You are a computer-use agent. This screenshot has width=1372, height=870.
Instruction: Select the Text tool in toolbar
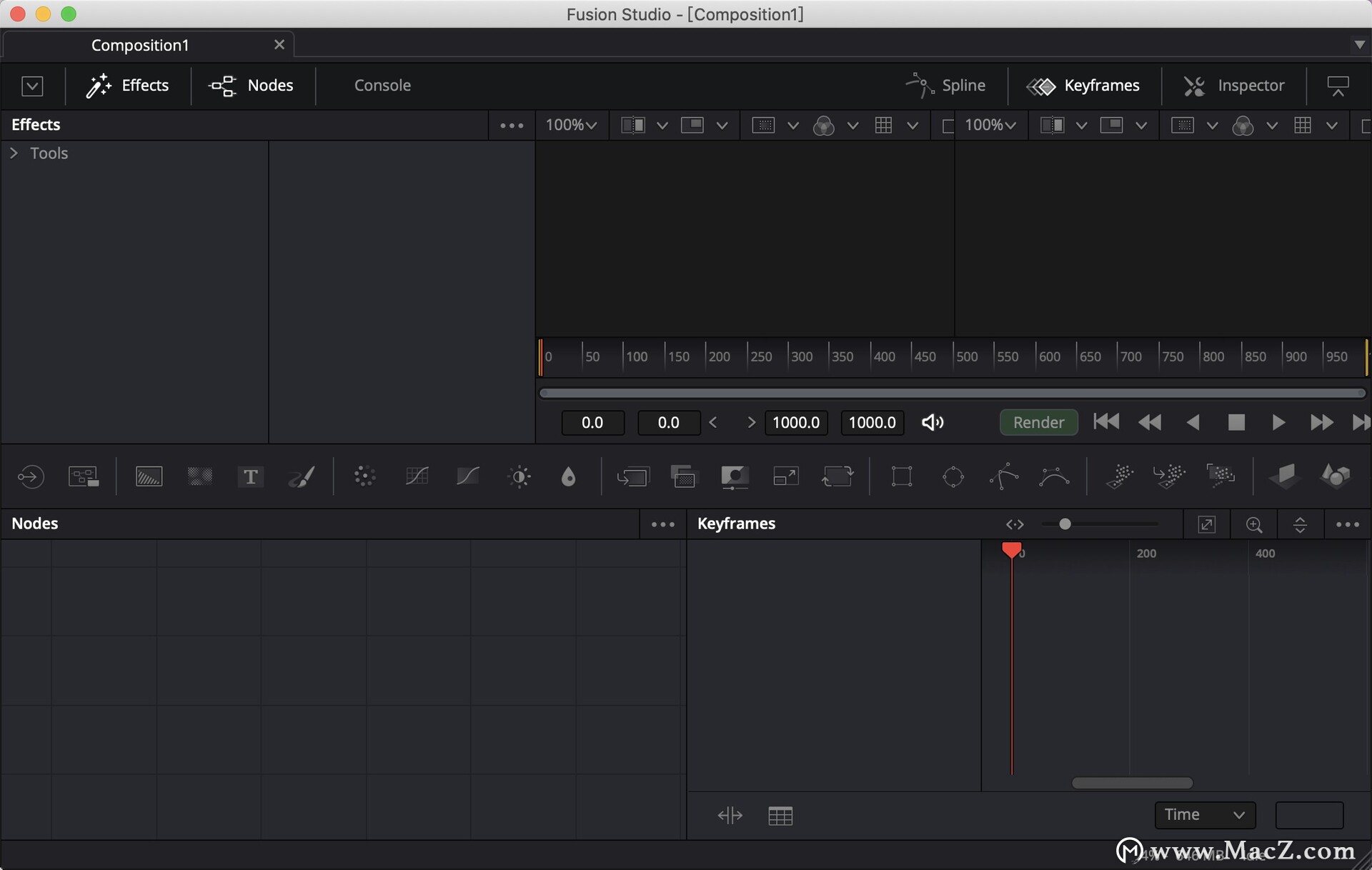click(x=250, y=476)
